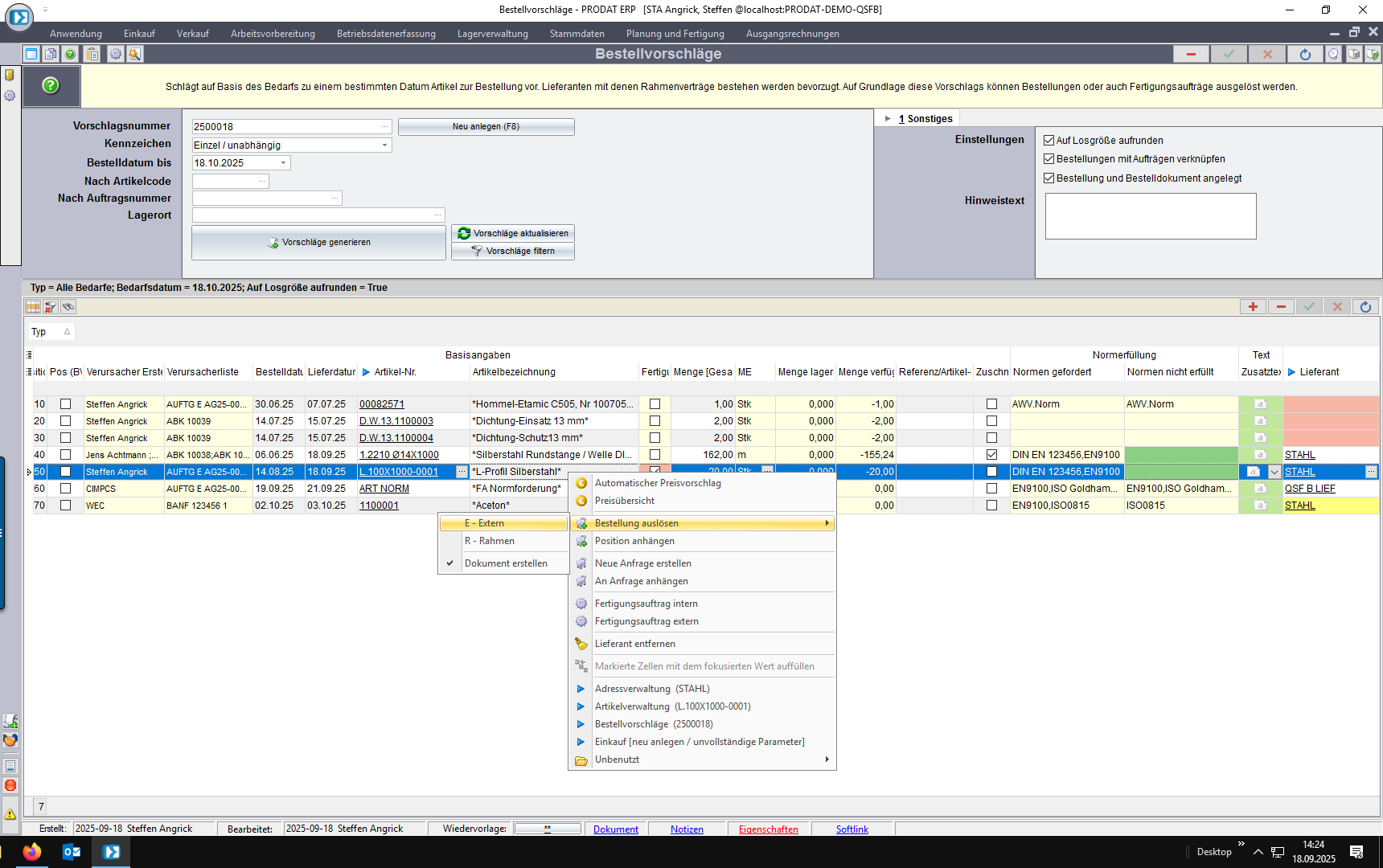This screenshot has height=868, width=1383.
Task: Open the Kennzeichen dropdown
Action: click(x=384, y=145)
